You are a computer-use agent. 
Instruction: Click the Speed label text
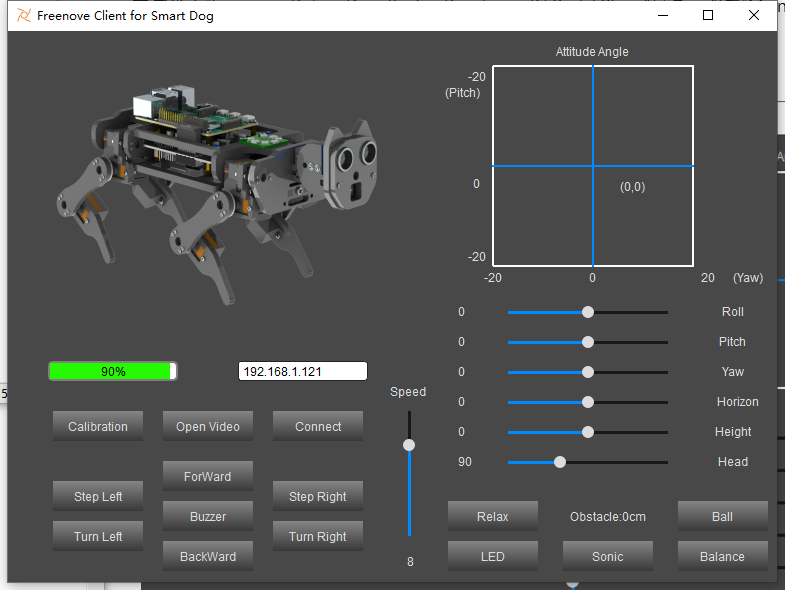pyautogui.click(x=408, y=392)
